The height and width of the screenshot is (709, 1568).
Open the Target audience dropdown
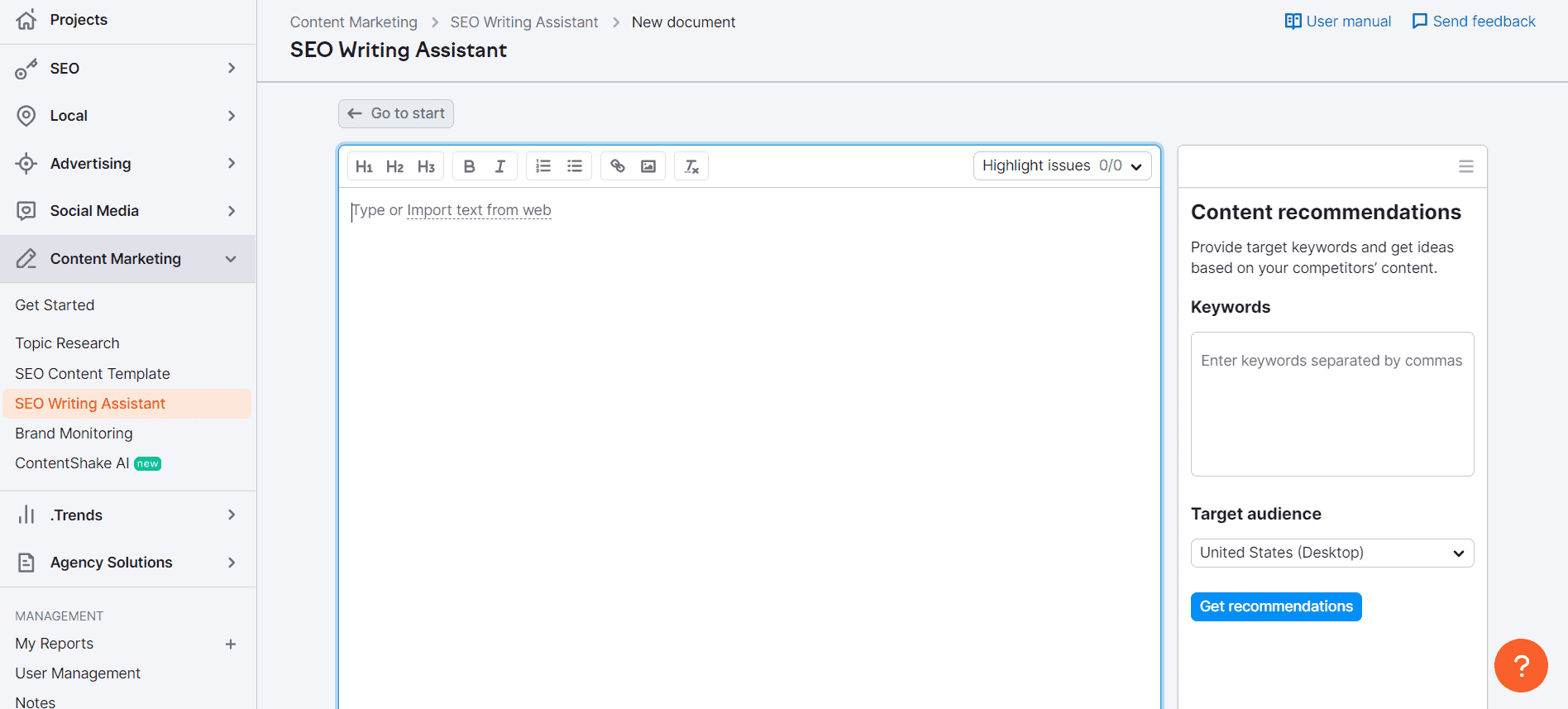[x=1332, y=553]
